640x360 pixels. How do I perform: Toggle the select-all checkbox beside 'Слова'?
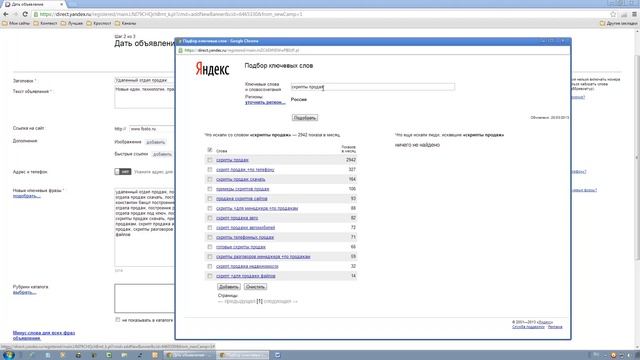pyautogui.click(x=210, y=150)
